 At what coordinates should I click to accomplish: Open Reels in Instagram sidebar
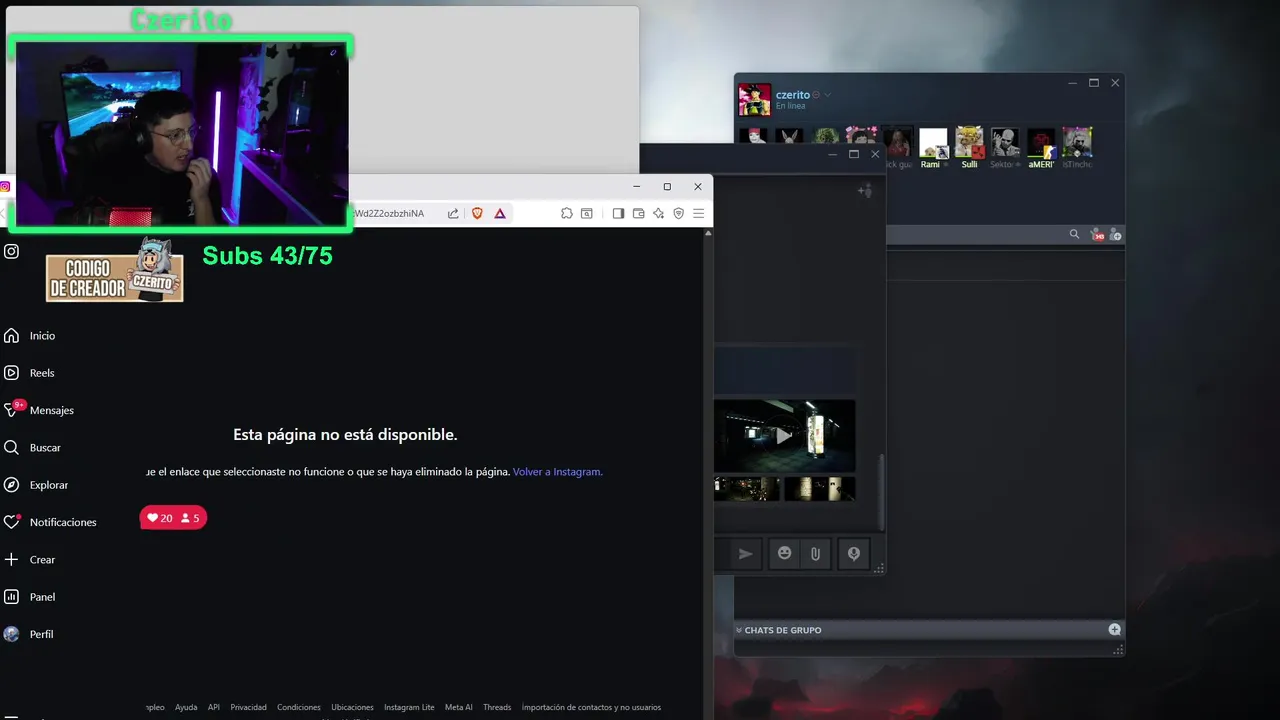pyautogui.click(x=30, y=373)
